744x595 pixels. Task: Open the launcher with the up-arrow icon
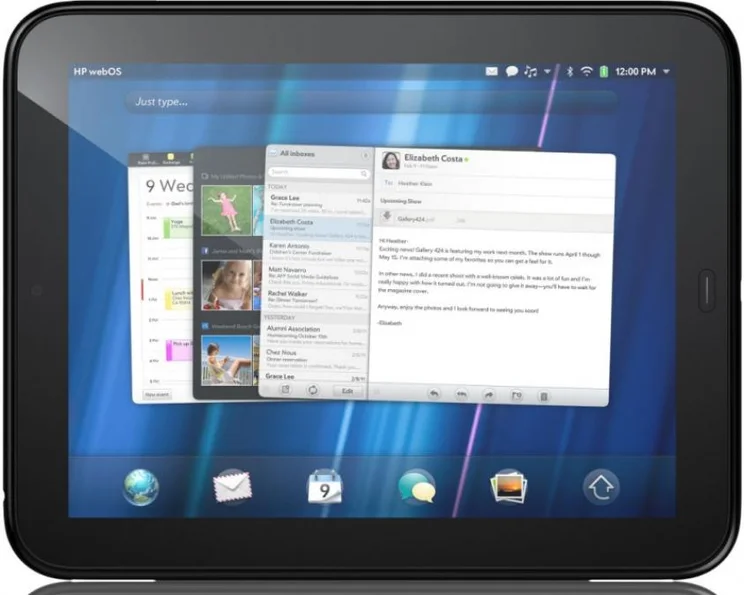coord(600,486)
